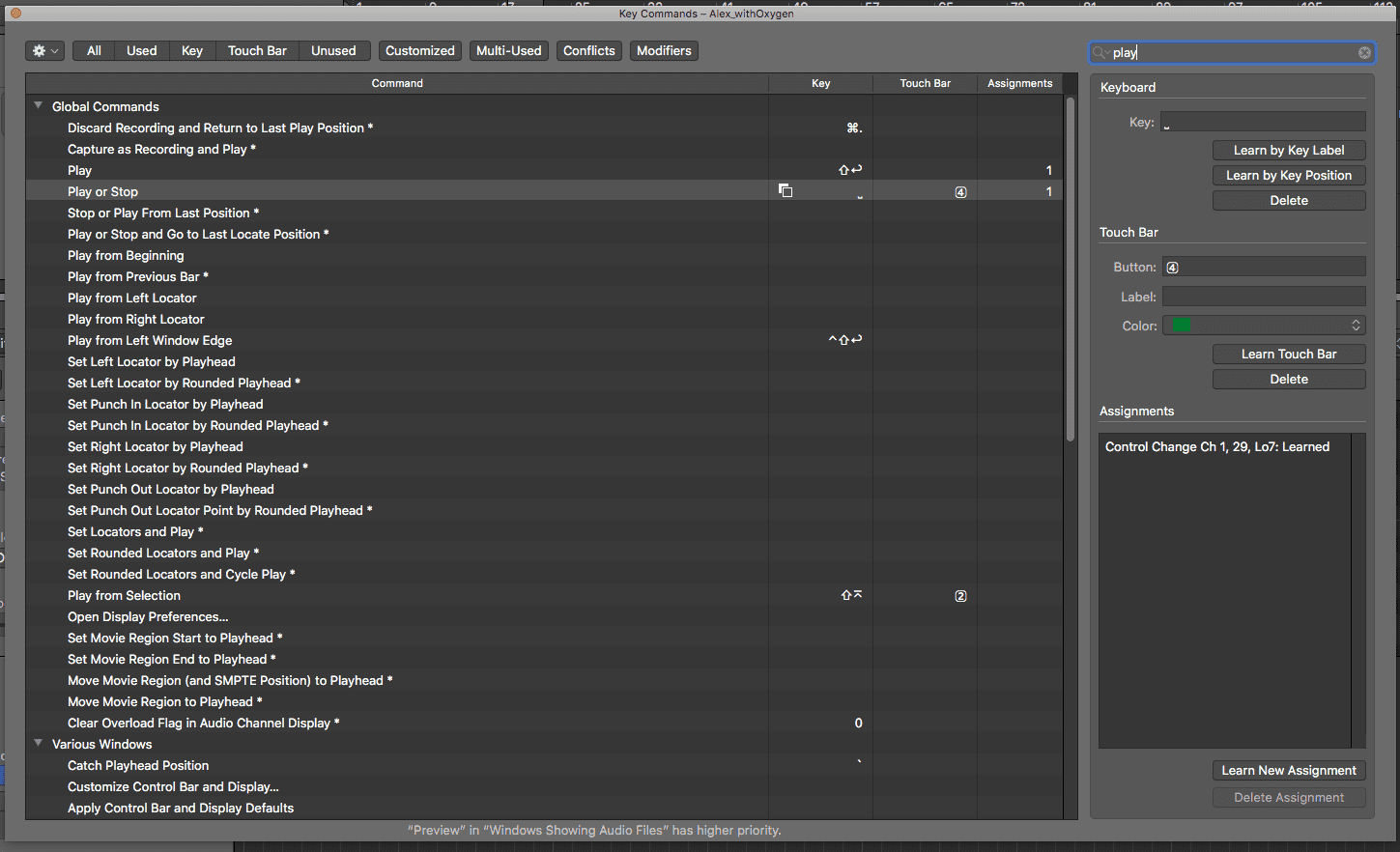The width and height of the screenshot is (1400, 852).
Task: Switch to the Touch Bar filter tab
Action: pos(257,50)
